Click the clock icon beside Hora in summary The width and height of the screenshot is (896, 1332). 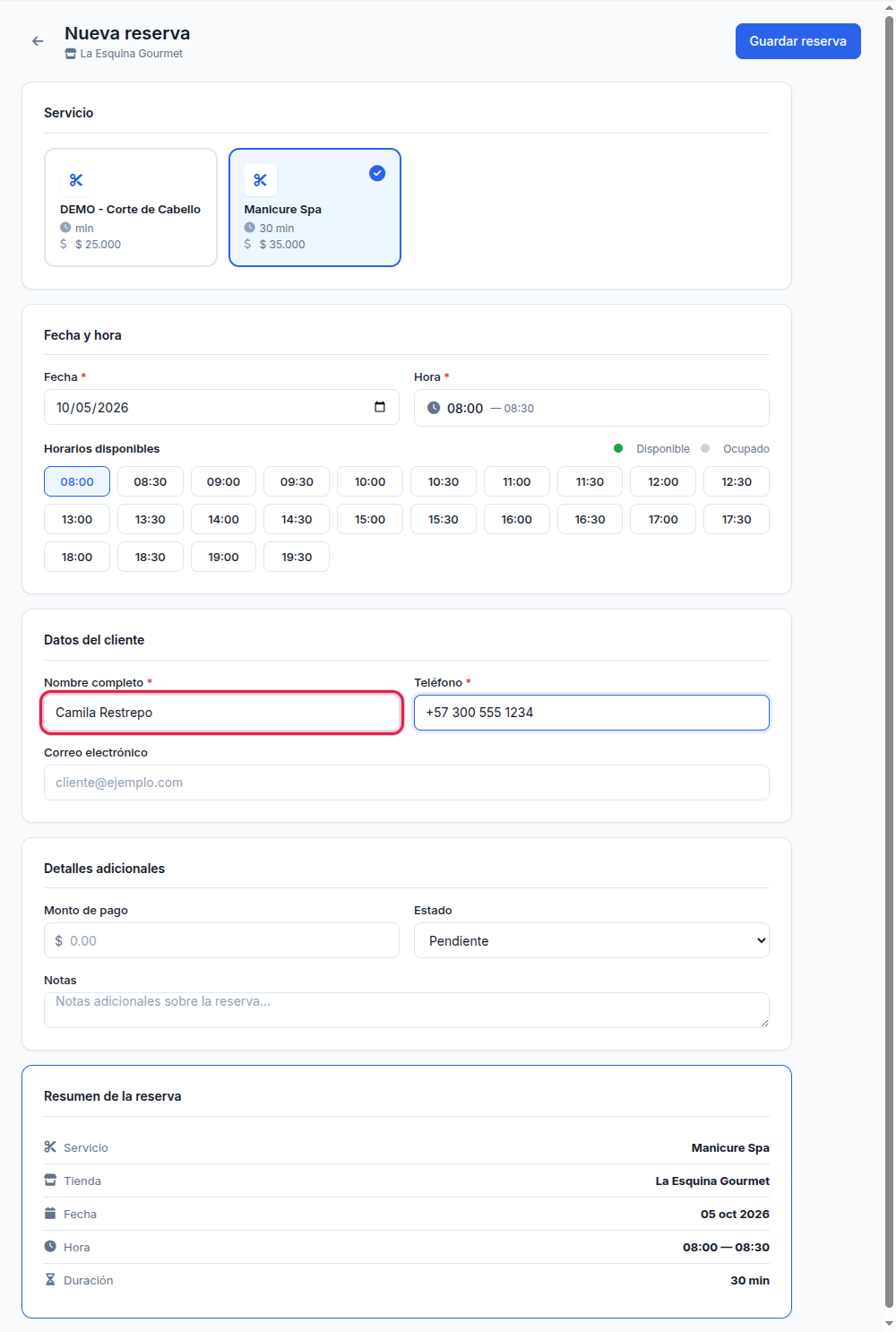pyautogui.click(x=50, y=1246)
